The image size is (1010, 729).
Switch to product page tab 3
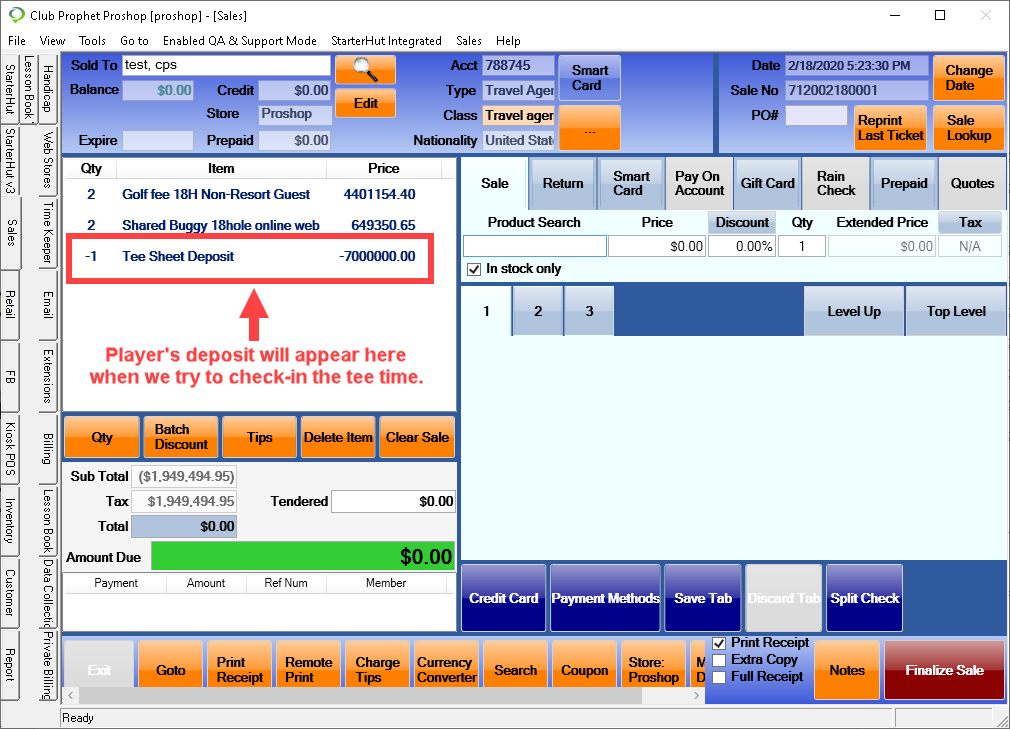tap(589, 312)
